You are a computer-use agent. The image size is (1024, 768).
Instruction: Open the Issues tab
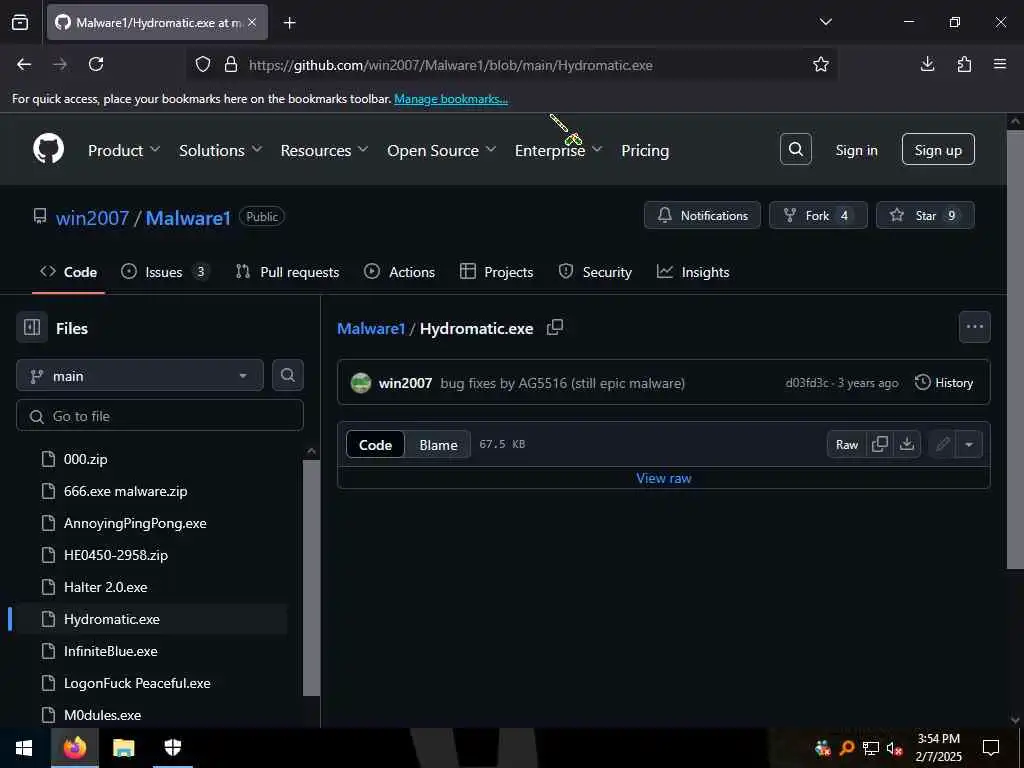165,272
